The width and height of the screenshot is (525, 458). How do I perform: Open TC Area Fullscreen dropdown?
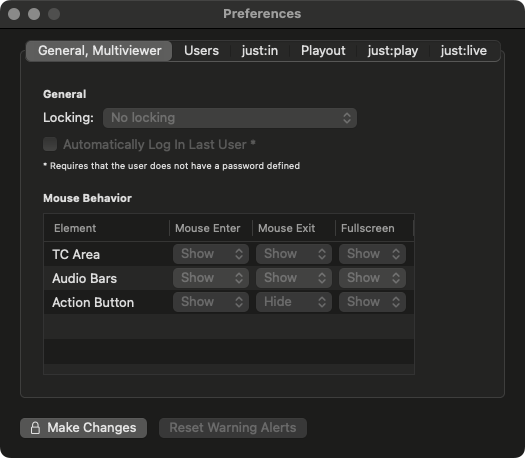tap(372, 254)
